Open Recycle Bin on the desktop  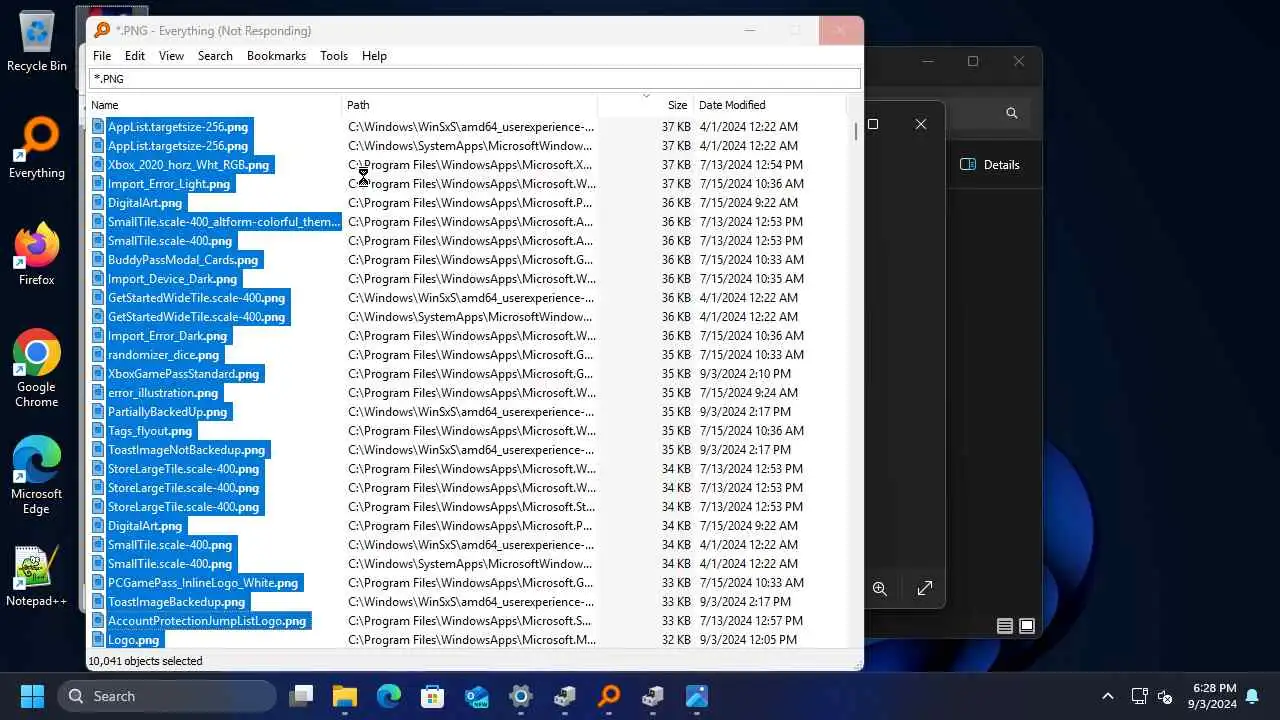point(37,40)
